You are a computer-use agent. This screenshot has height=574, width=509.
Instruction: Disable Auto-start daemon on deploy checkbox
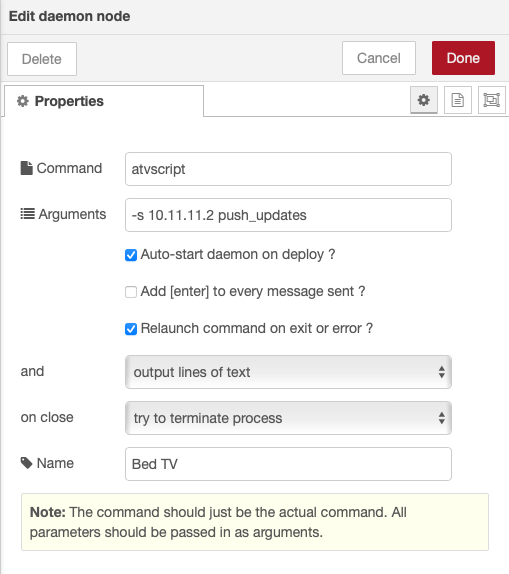[x=131, y=255]
